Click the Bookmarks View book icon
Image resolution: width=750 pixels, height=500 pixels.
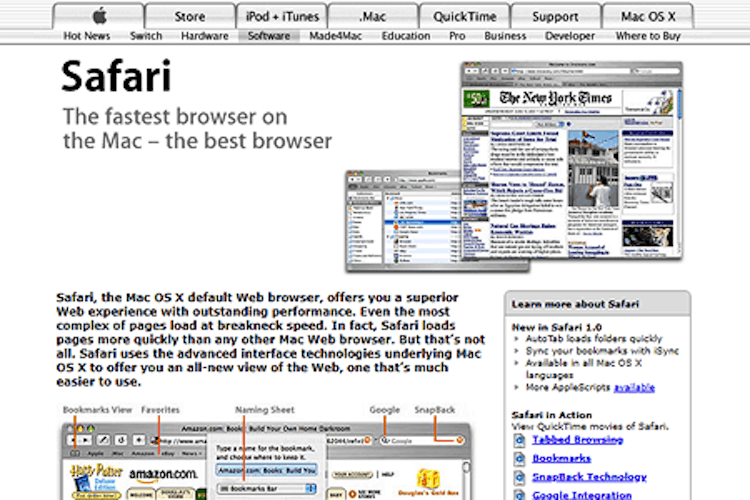(76, 453)
